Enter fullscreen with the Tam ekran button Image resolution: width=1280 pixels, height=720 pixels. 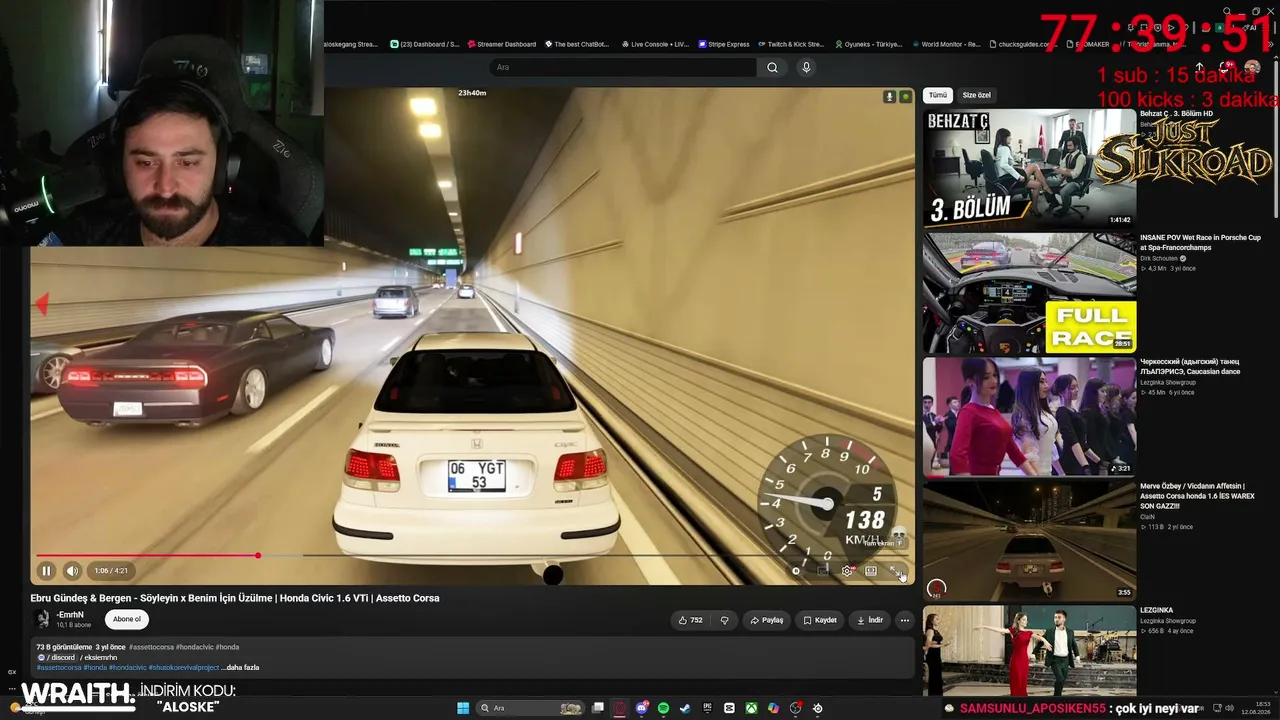(x=897, y=571)
